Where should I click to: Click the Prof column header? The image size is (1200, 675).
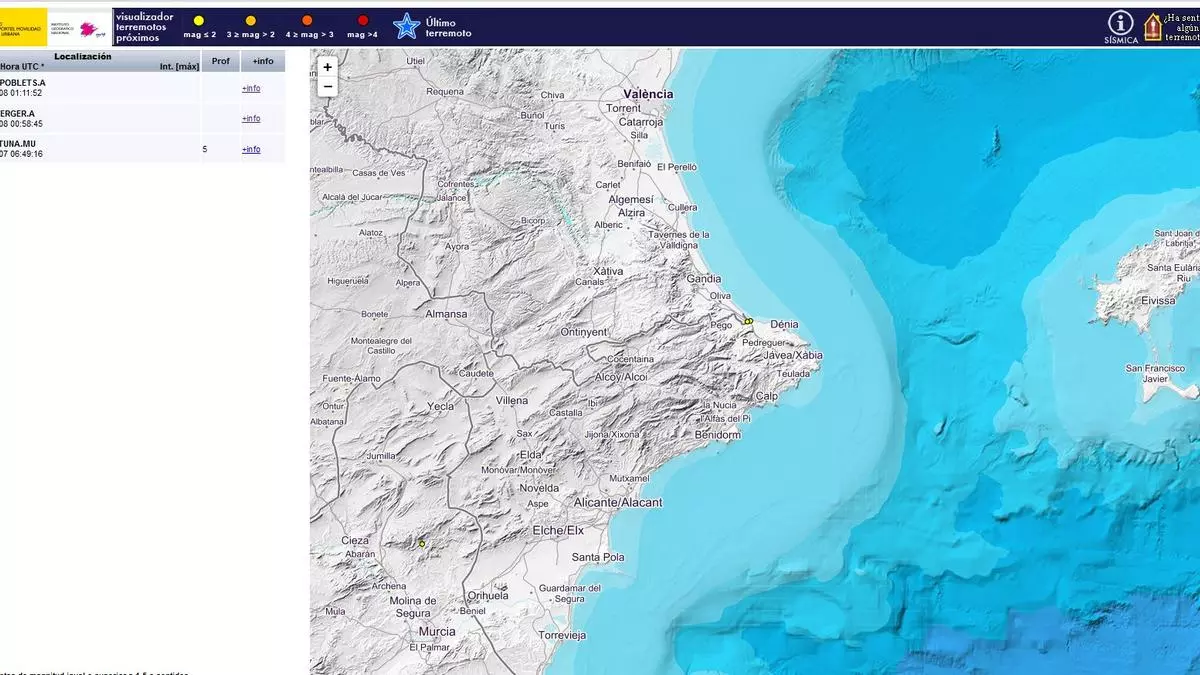[x=220, y=62]
